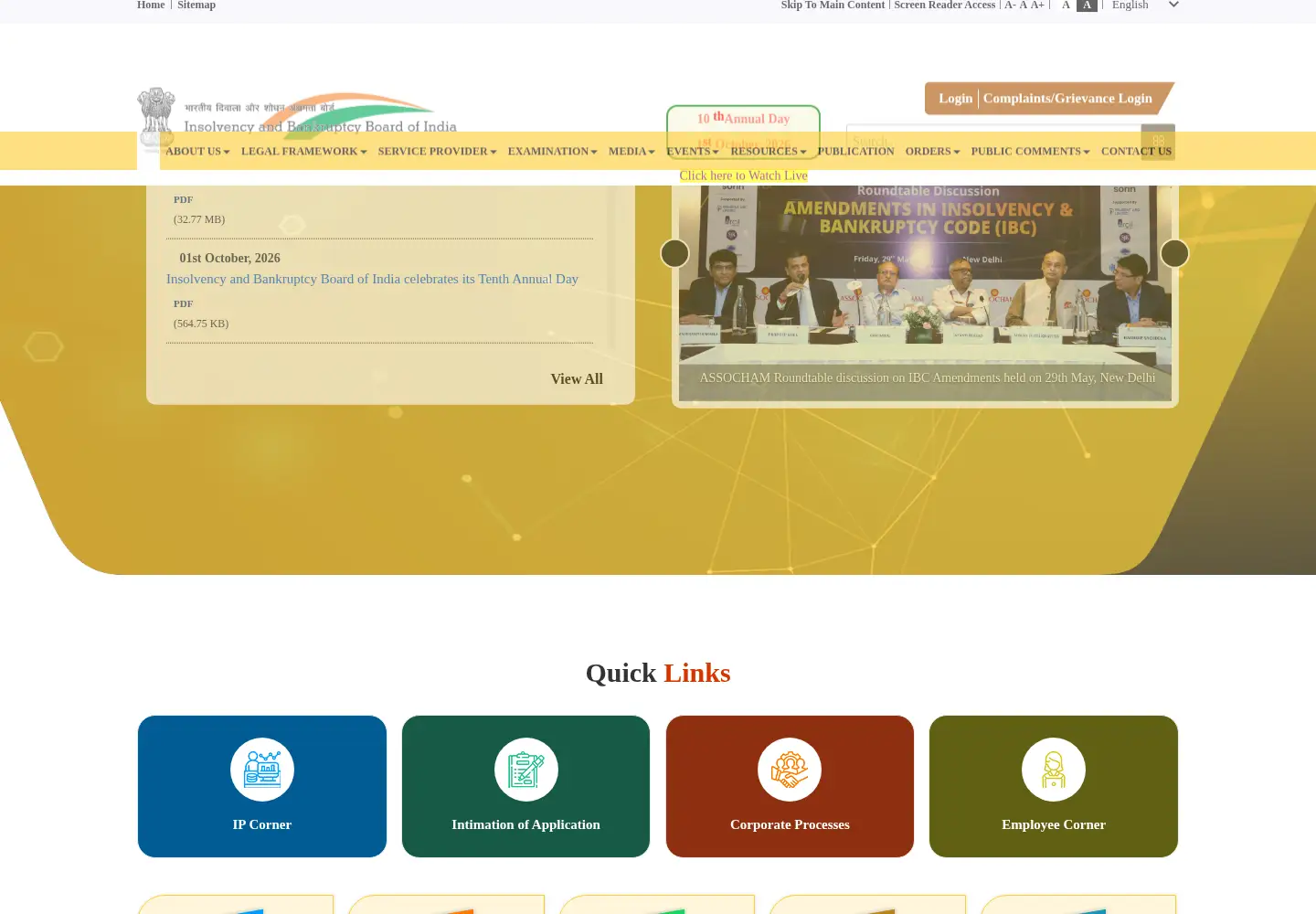Open Complaints/Grievance Login
1316x914 pixels.
1067,99
